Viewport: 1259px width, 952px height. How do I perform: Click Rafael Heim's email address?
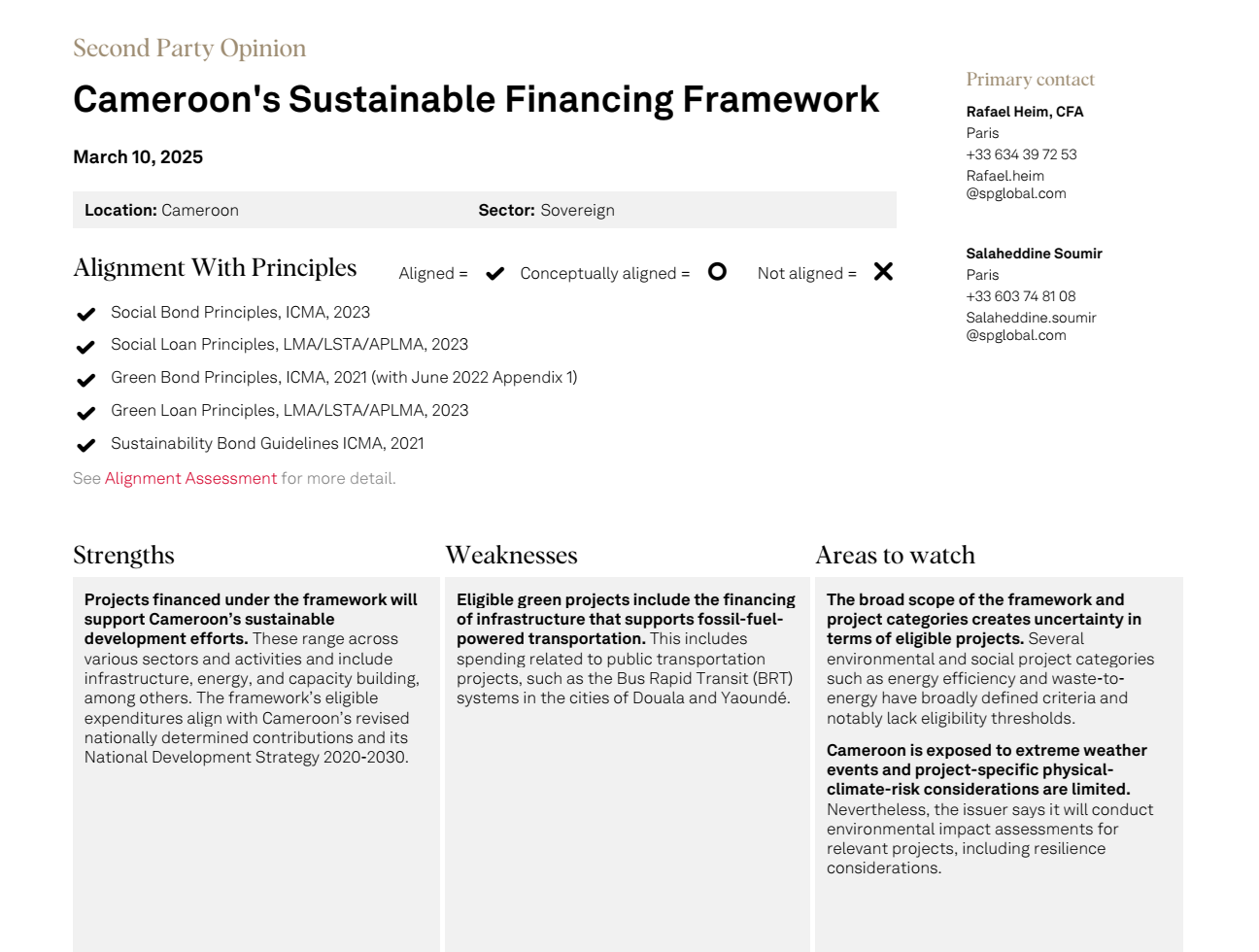[1016, 185]
